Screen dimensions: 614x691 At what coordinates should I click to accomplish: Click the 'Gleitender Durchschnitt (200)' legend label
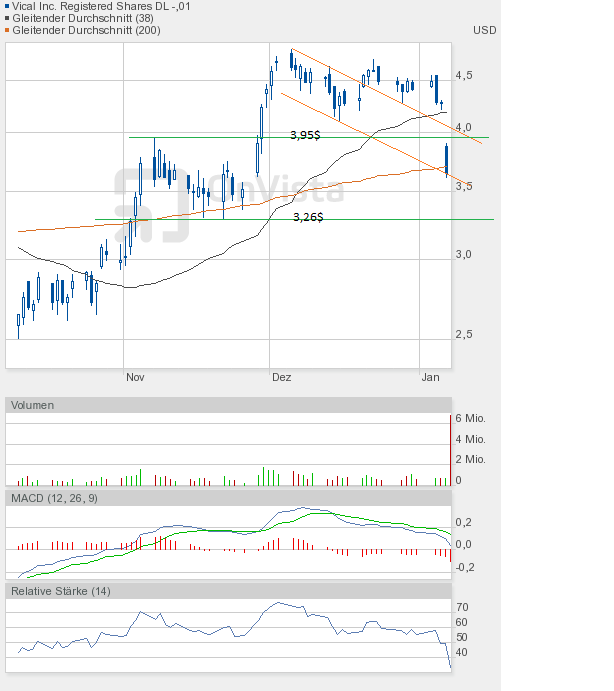(86, 30)
